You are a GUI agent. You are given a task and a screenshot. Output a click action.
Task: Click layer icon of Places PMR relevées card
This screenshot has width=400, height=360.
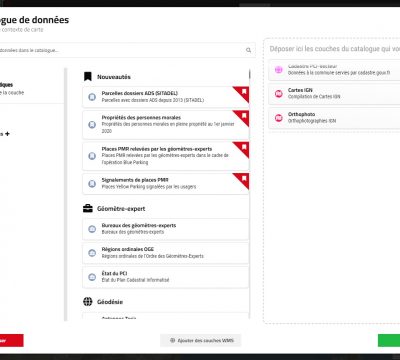tap(92, 156)
